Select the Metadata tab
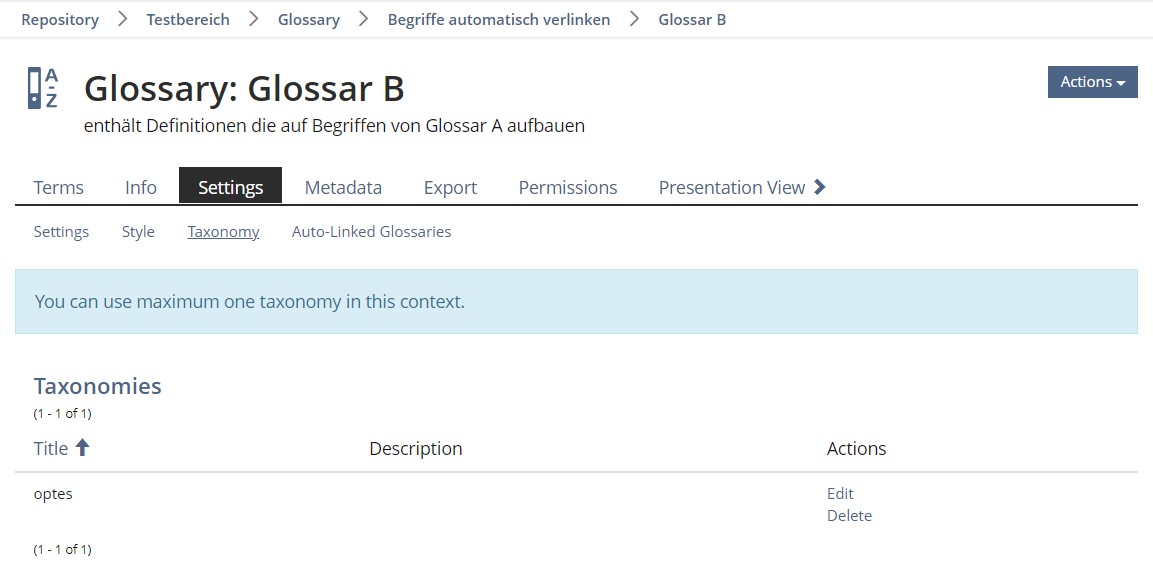Image resolution: width=1153 pixels, height=566 pixels. tap(343, 187)
